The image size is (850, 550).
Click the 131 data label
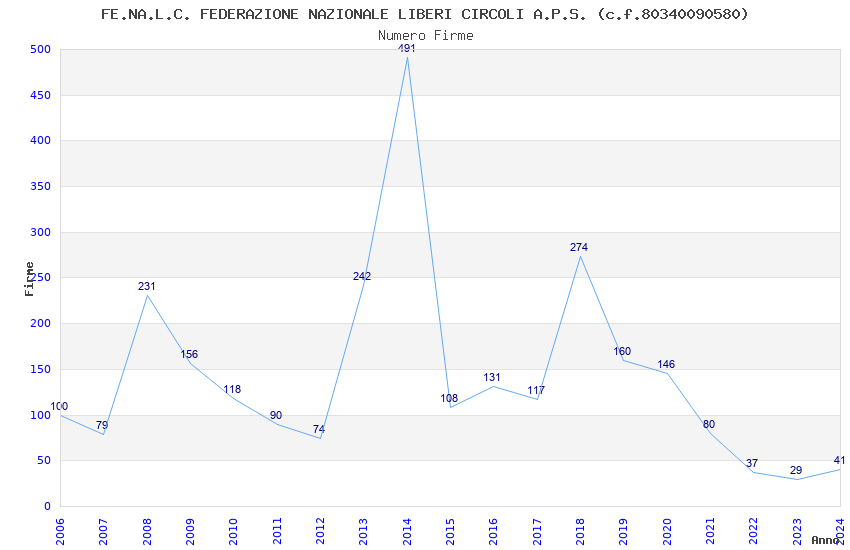tap(492, 377)
